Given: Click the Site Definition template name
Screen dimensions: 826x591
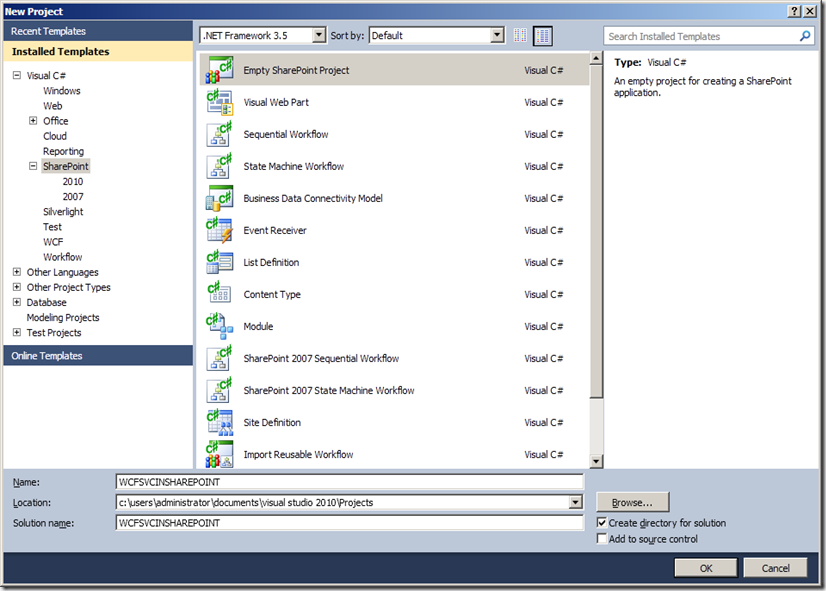Looking at the screenshot, I should (x=272, y=422).
